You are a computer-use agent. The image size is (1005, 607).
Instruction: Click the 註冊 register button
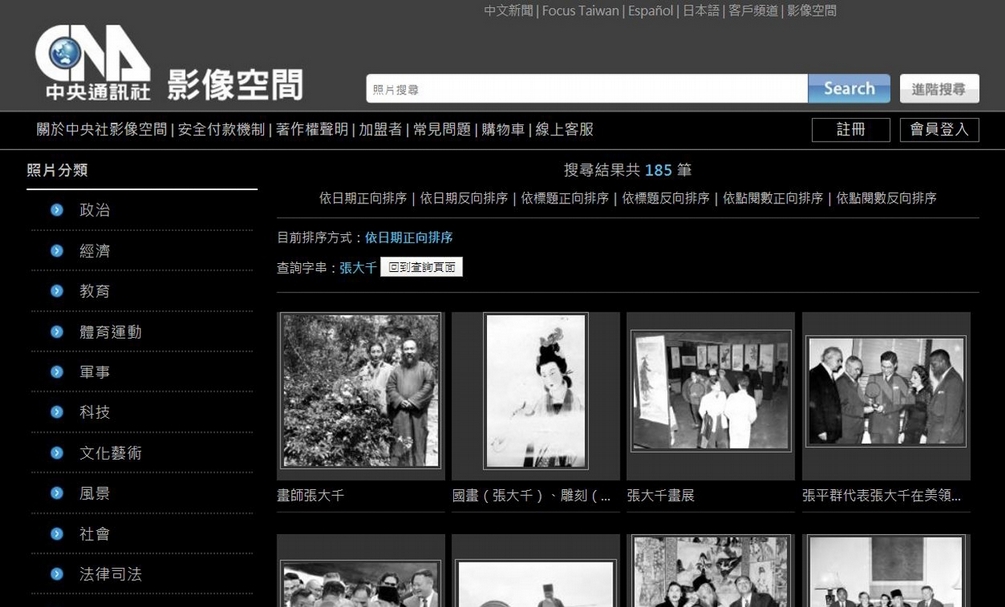pos(851,129)
